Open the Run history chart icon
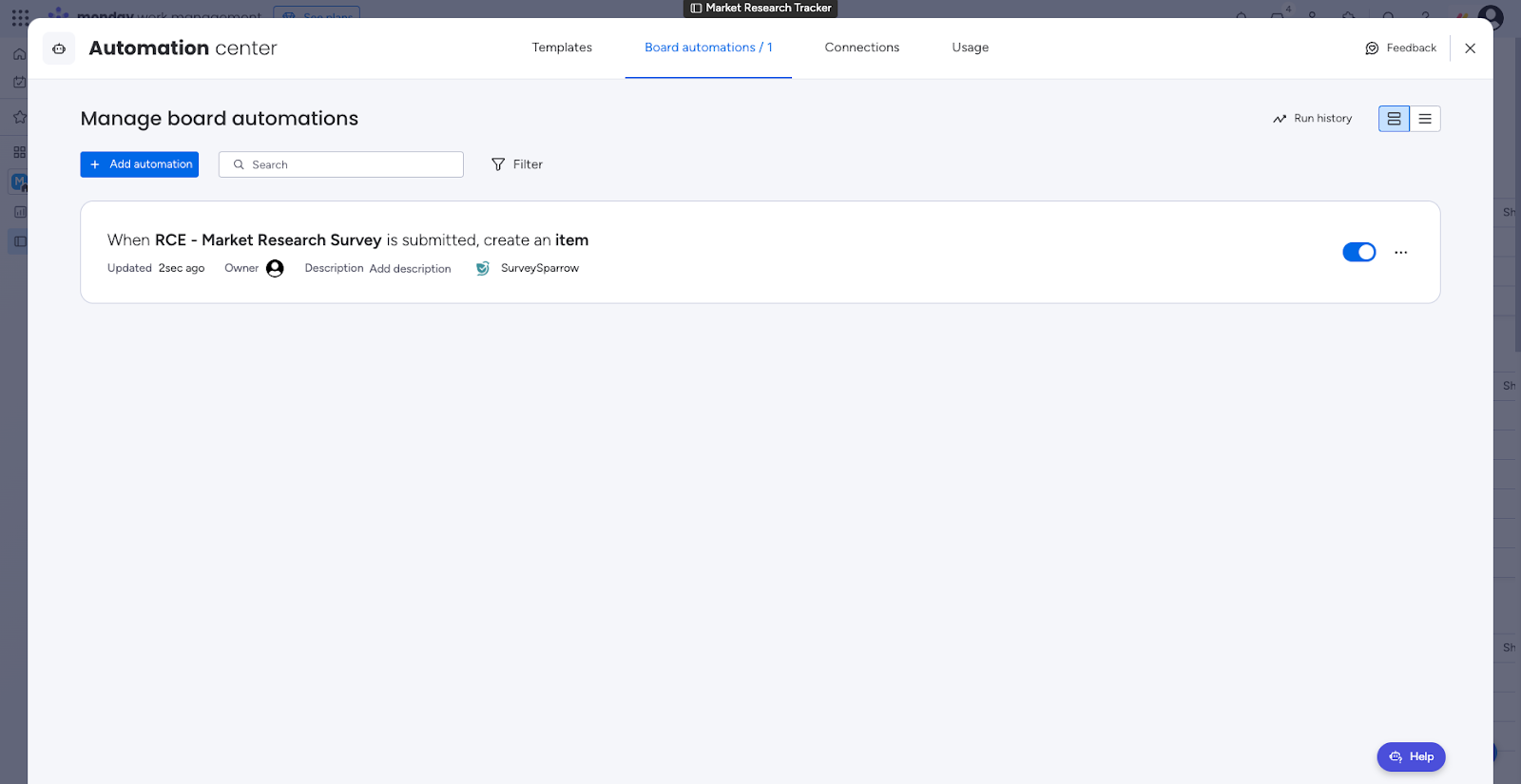 pyautogui.click(x=1280, y=119)
